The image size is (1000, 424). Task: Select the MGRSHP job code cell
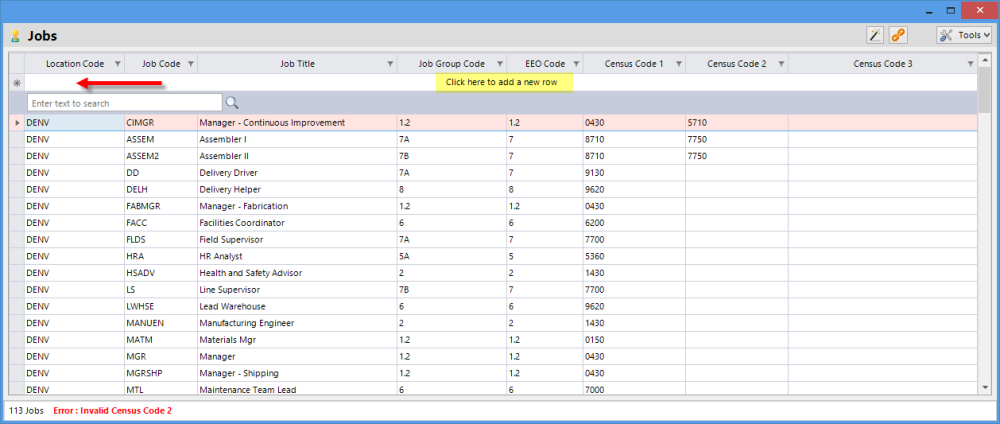tap(161, 373)
